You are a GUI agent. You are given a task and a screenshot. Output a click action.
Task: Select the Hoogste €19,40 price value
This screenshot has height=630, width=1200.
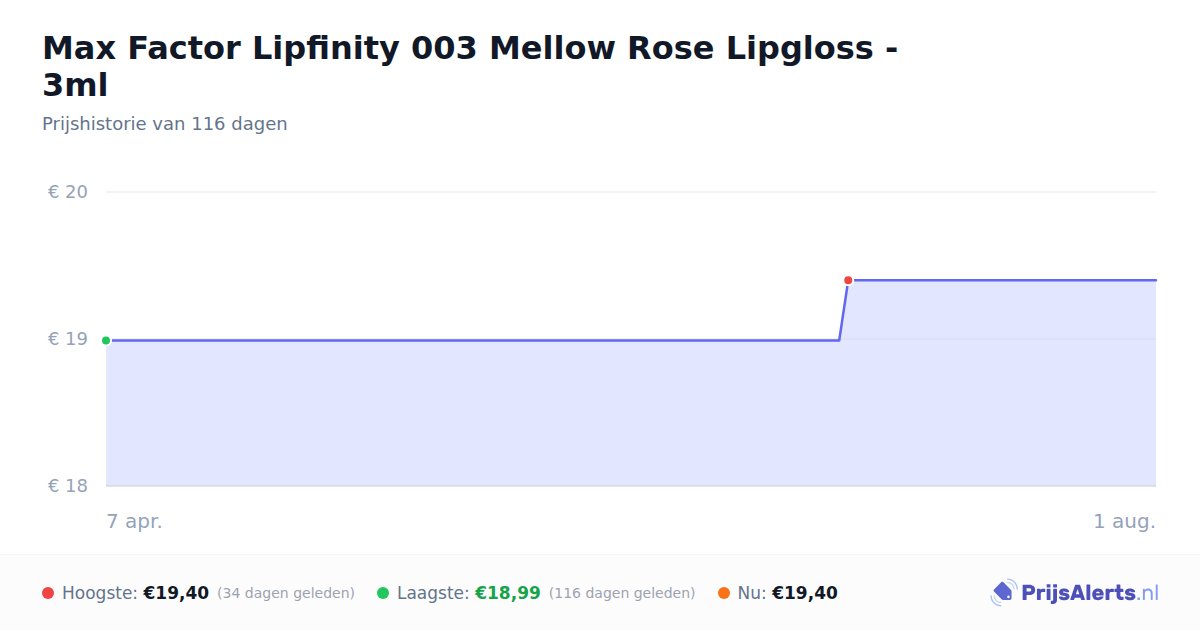176,593
